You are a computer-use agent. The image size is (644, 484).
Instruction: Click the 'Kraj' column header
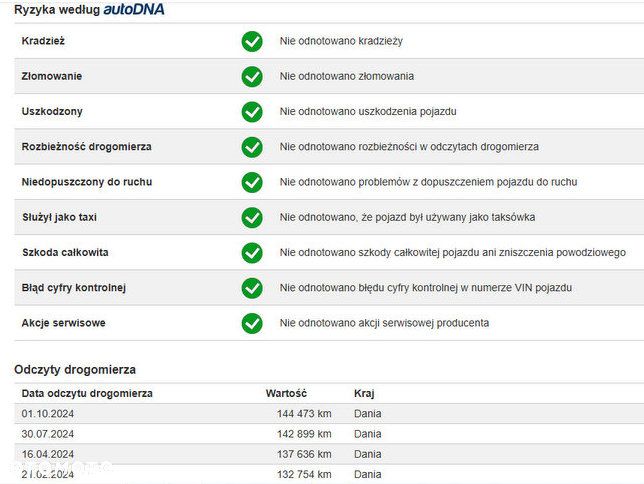click(x=364, y=394)
